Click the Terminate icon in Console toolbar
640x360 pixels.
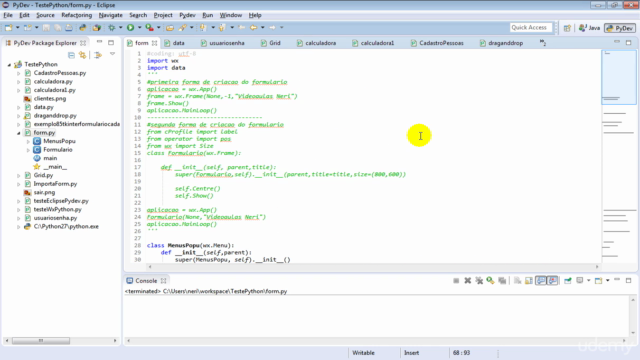coord(456,281)
